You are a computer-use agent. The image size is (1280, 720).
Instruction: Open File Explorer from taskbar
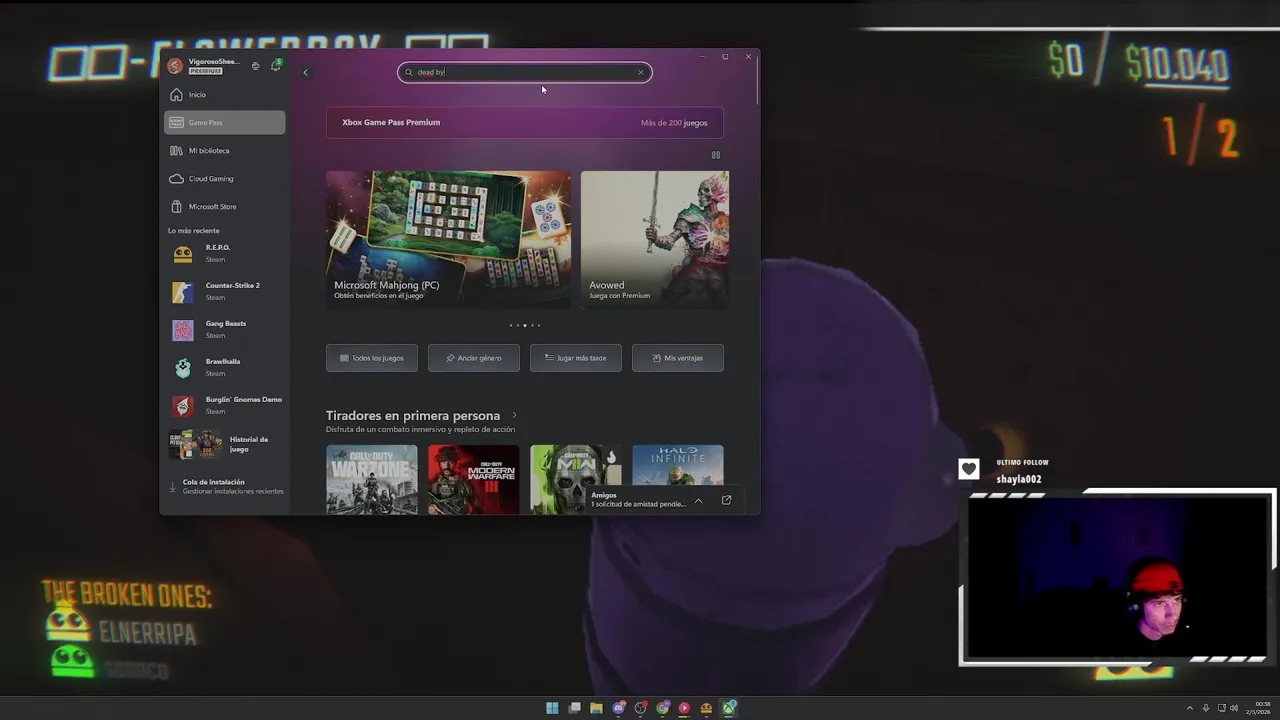click(596, 708)
